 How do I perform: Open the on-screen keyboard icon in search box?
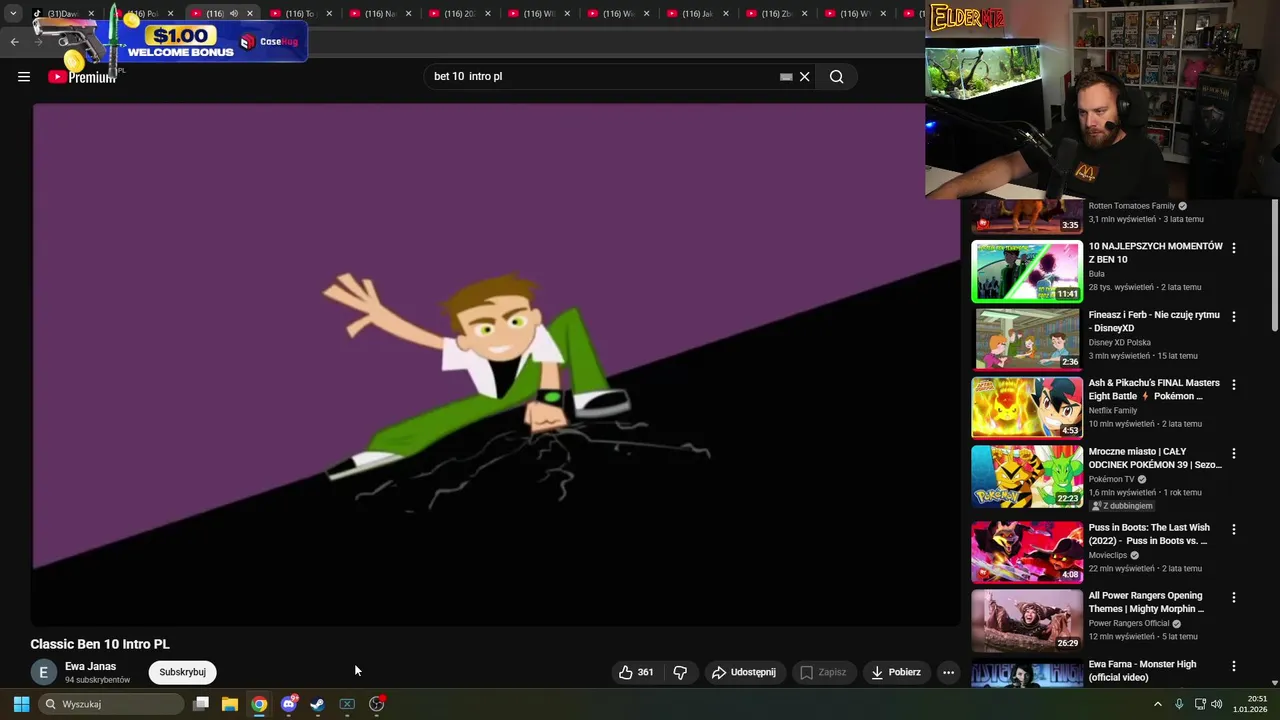tap(786, 77)
